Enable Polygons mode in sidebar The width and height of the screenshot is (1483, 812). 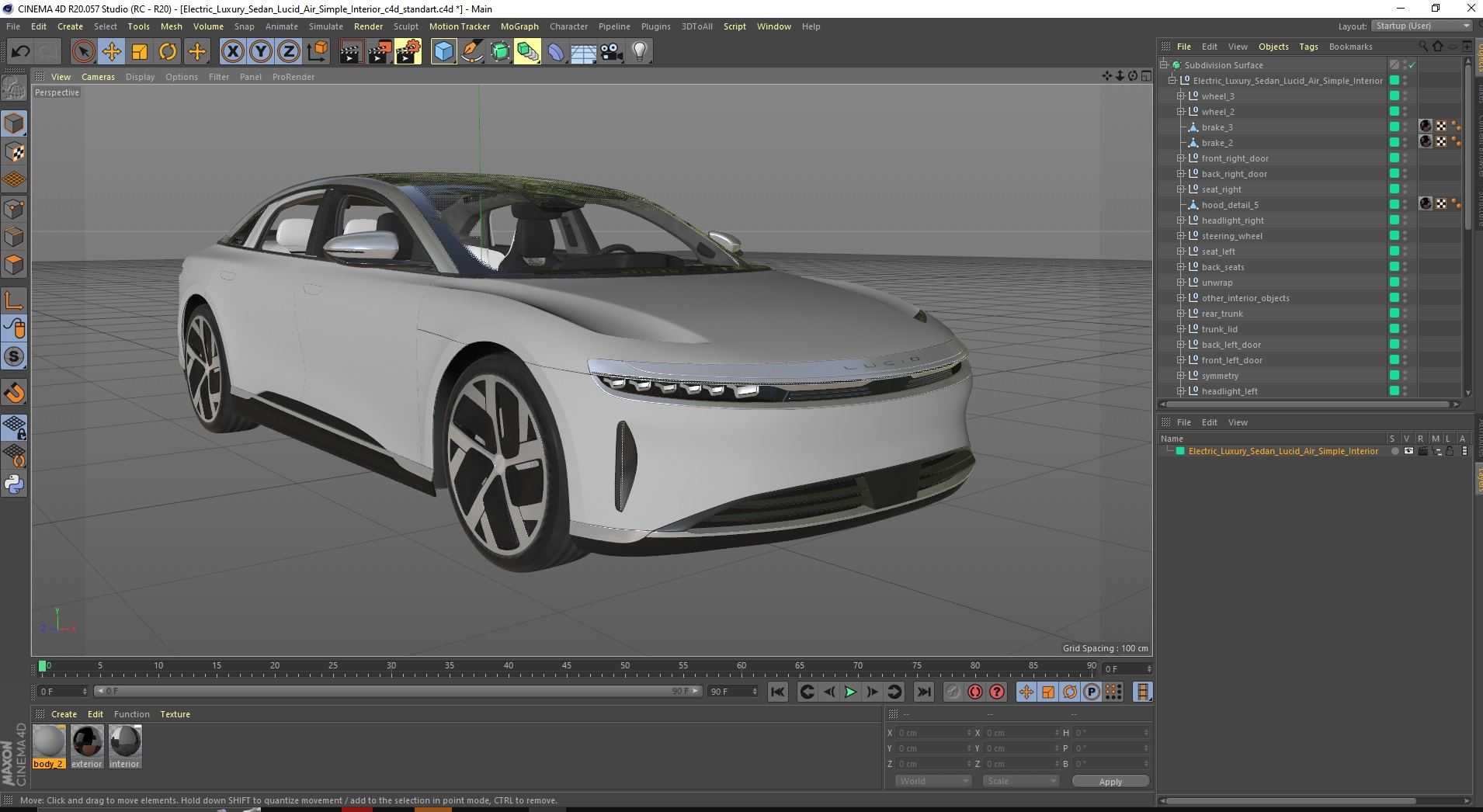pos(14,265)
